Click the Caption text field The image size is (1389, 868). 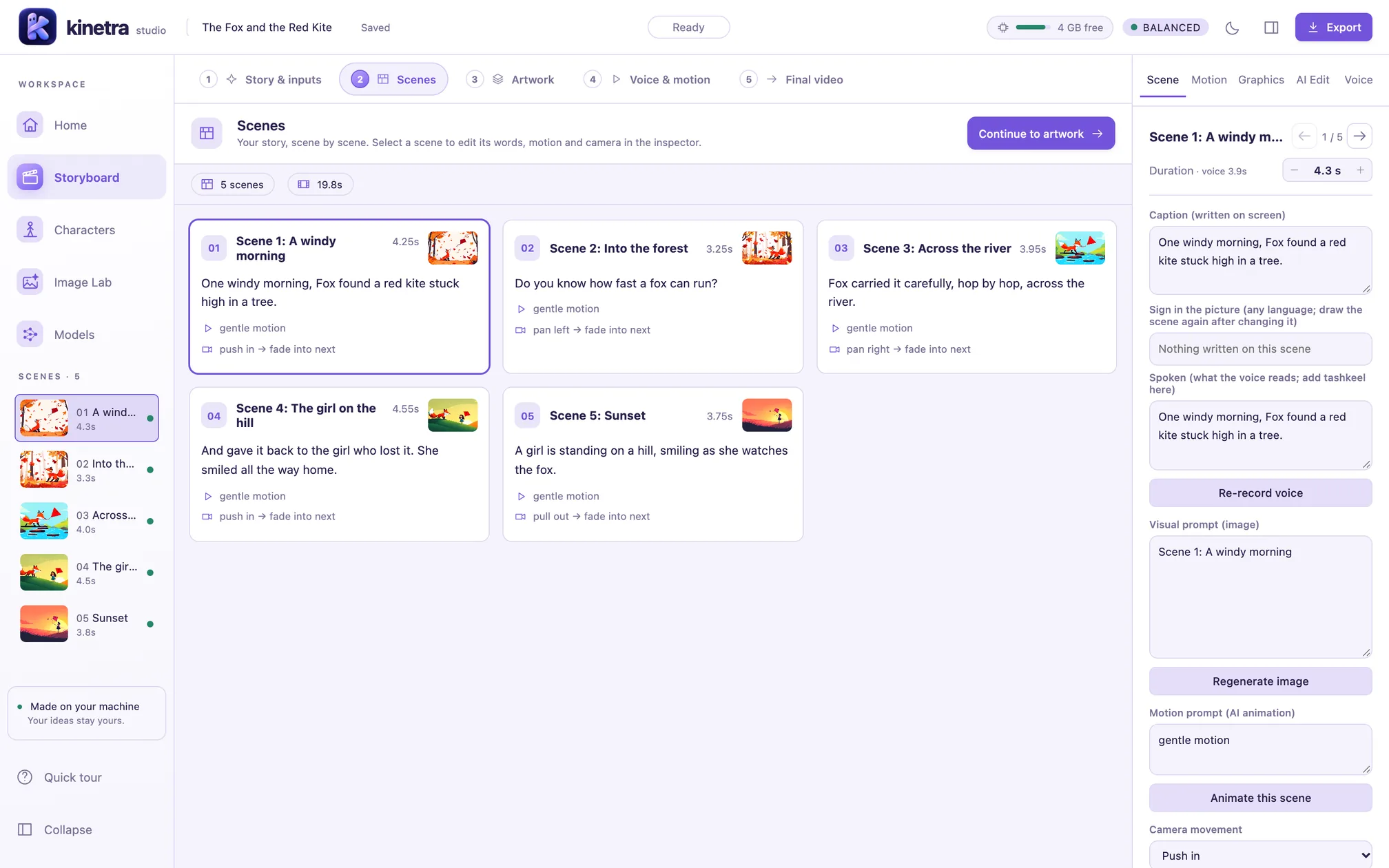(x=1260, y=260)
